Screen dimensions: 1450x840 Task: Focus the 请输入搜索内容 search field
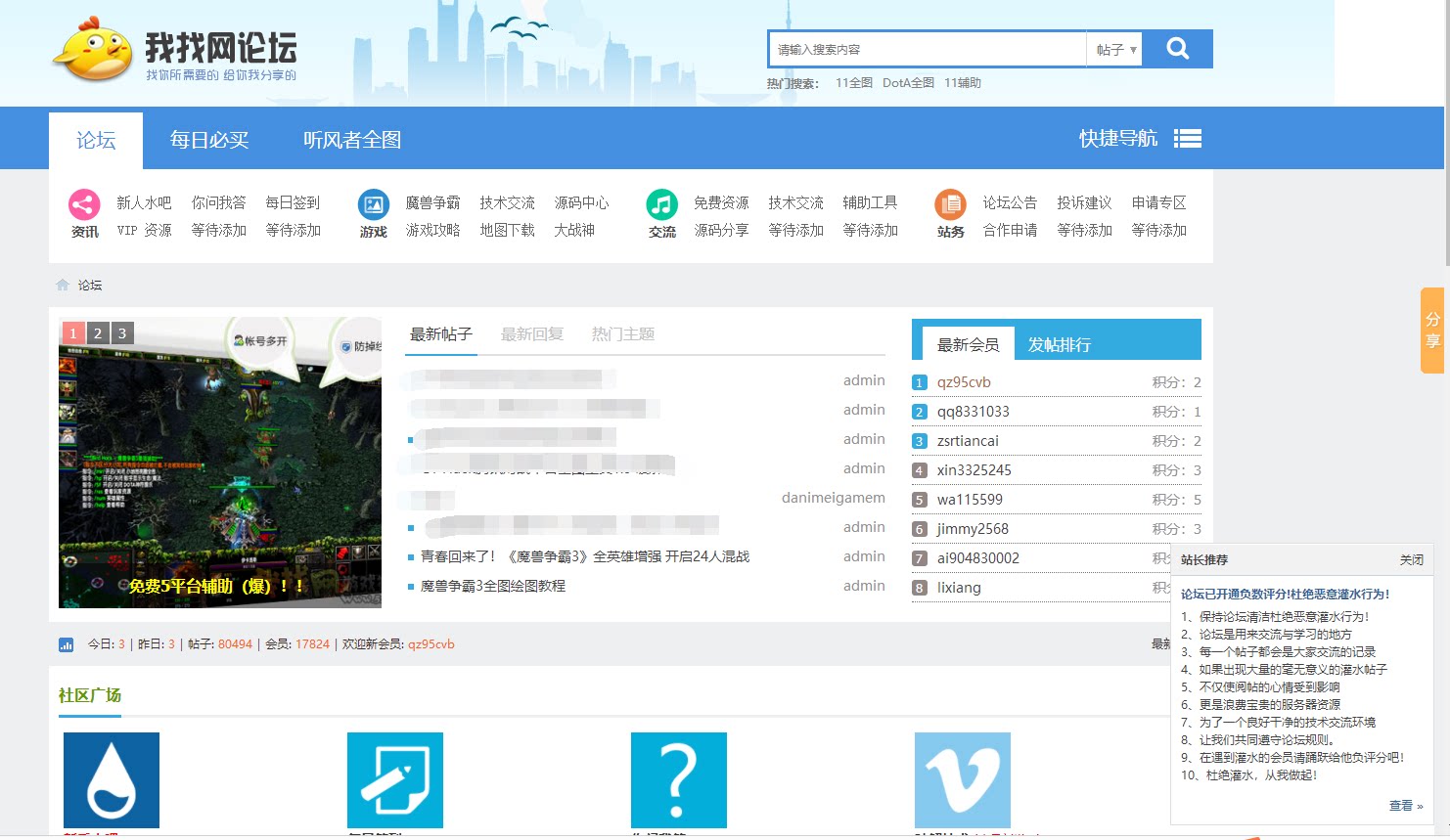(x=928, y=49)
